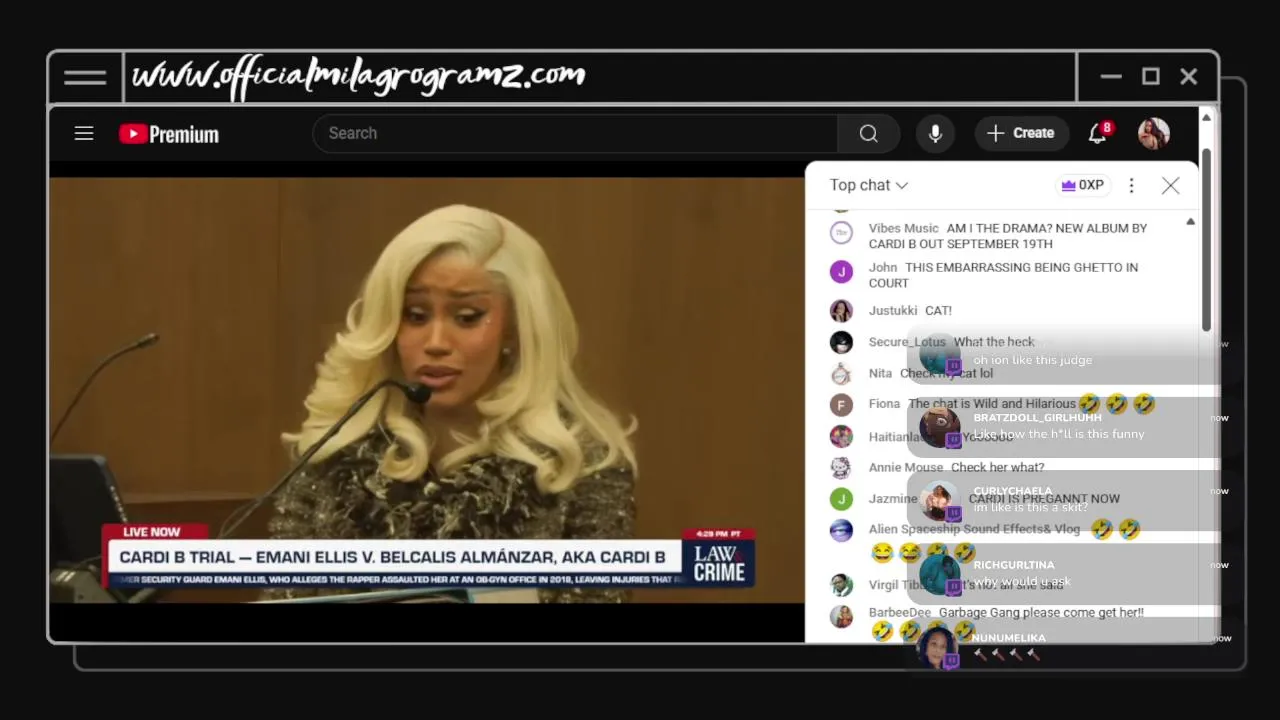The image size is (1280, 720).
Task: Click Jazmine's green J avatar
Action: point(841,498)
